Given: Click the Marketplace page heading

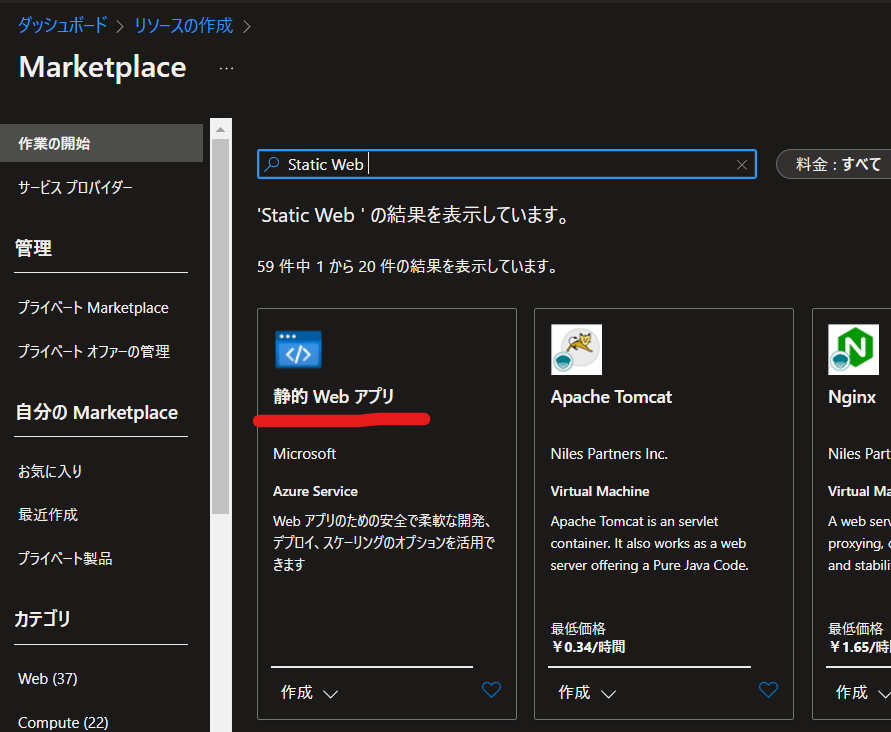Looking at the screenshot, I should (x=102, y=67).
